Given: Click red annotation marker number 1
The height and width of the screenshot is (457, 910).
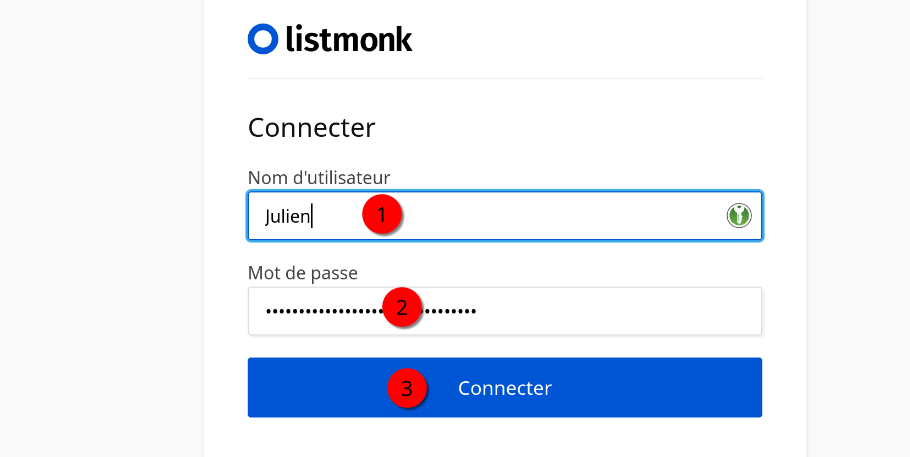Looking at the screenshot, I should point(382,214).
